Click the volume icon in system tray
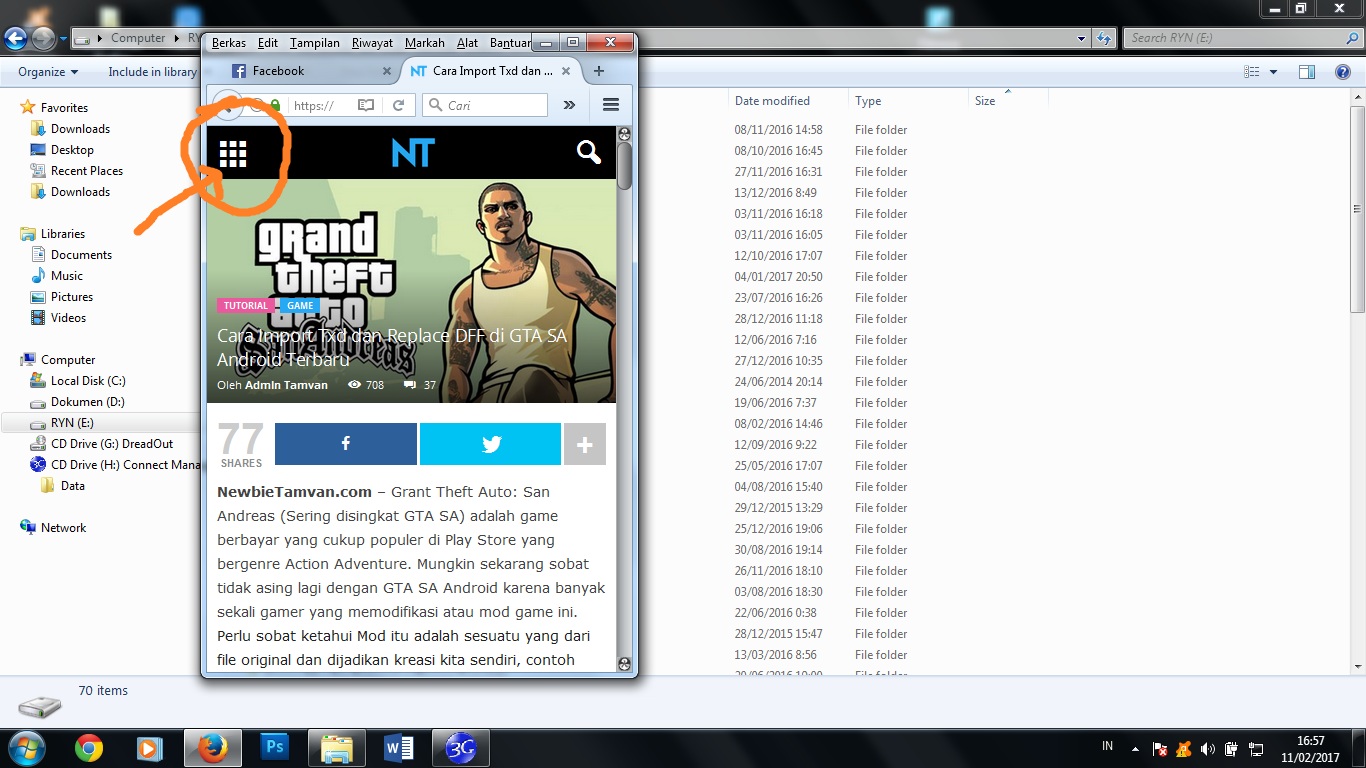Screen dimensions: 1366x768 [x=1208, y=749]
